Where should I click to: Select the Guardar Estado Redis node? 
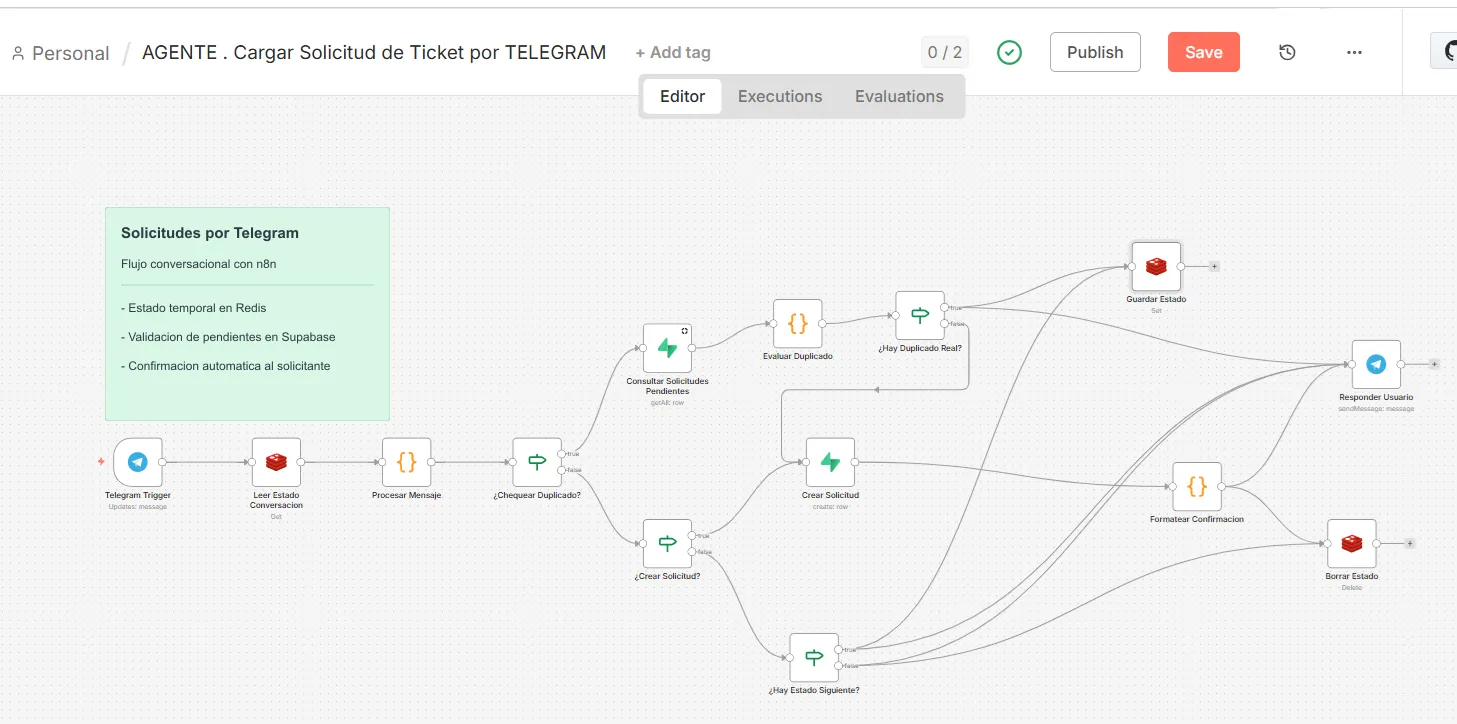1156,266
